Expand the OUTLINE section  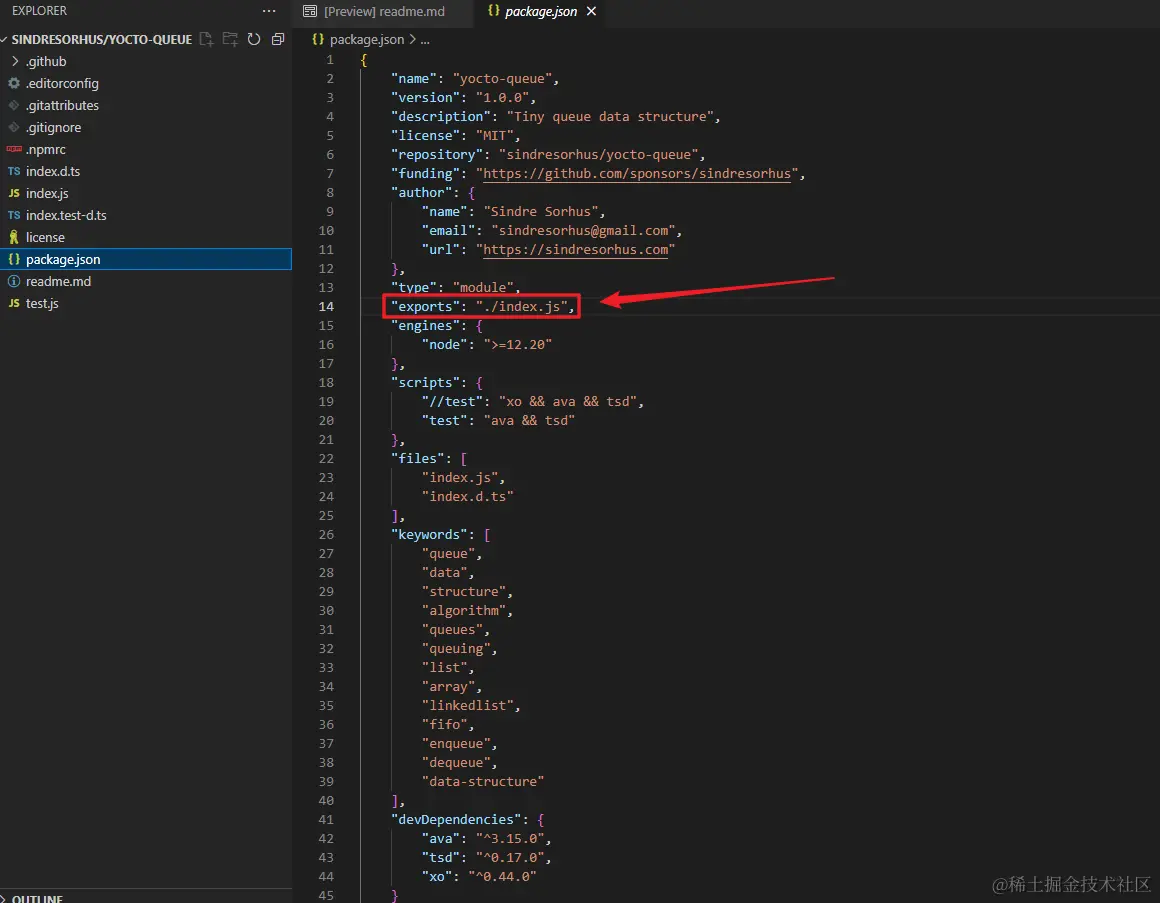(x=37, y=898)
